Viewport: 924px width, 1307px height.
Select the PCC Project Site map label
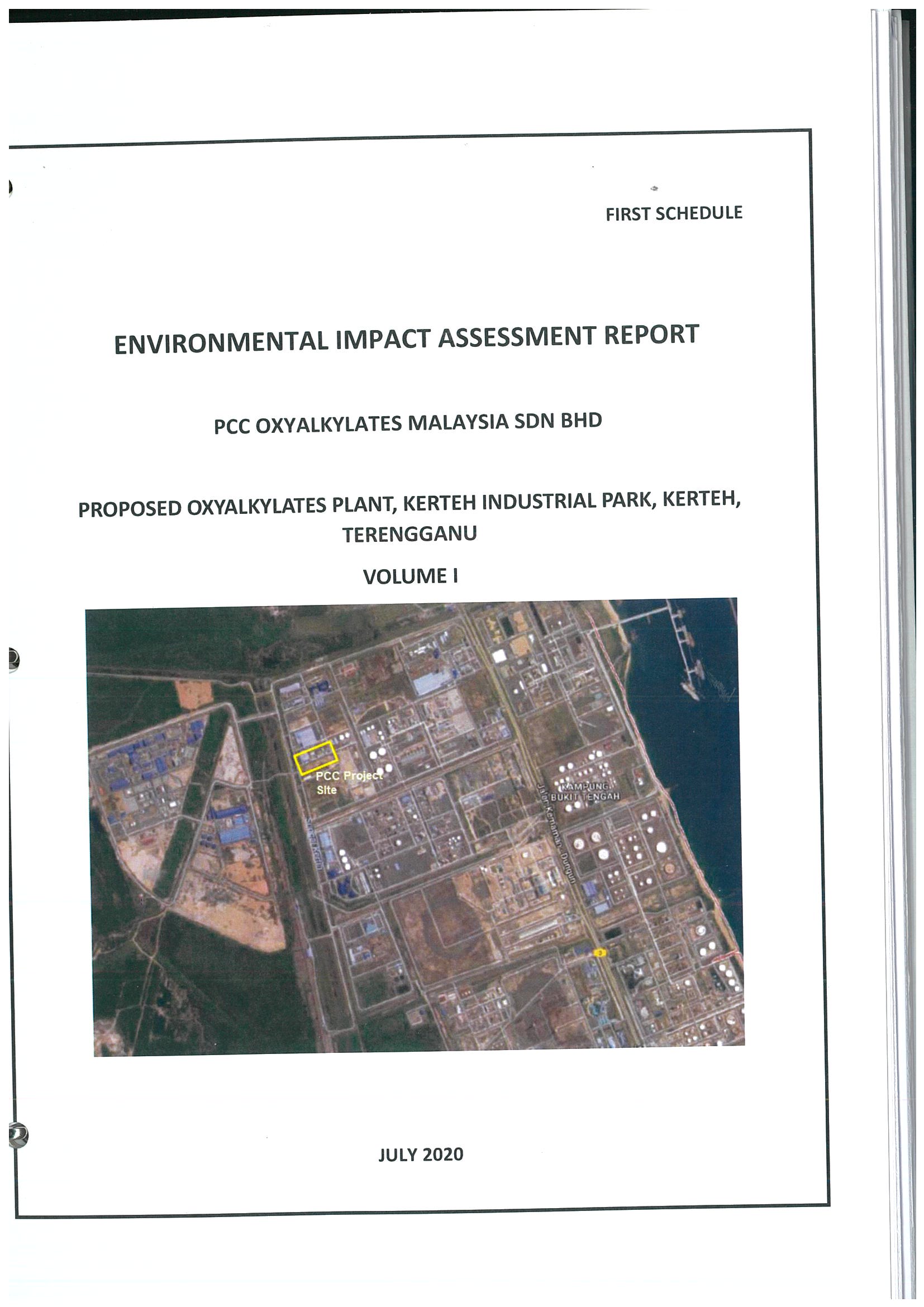pyautogui.click(x=349, y=783)
